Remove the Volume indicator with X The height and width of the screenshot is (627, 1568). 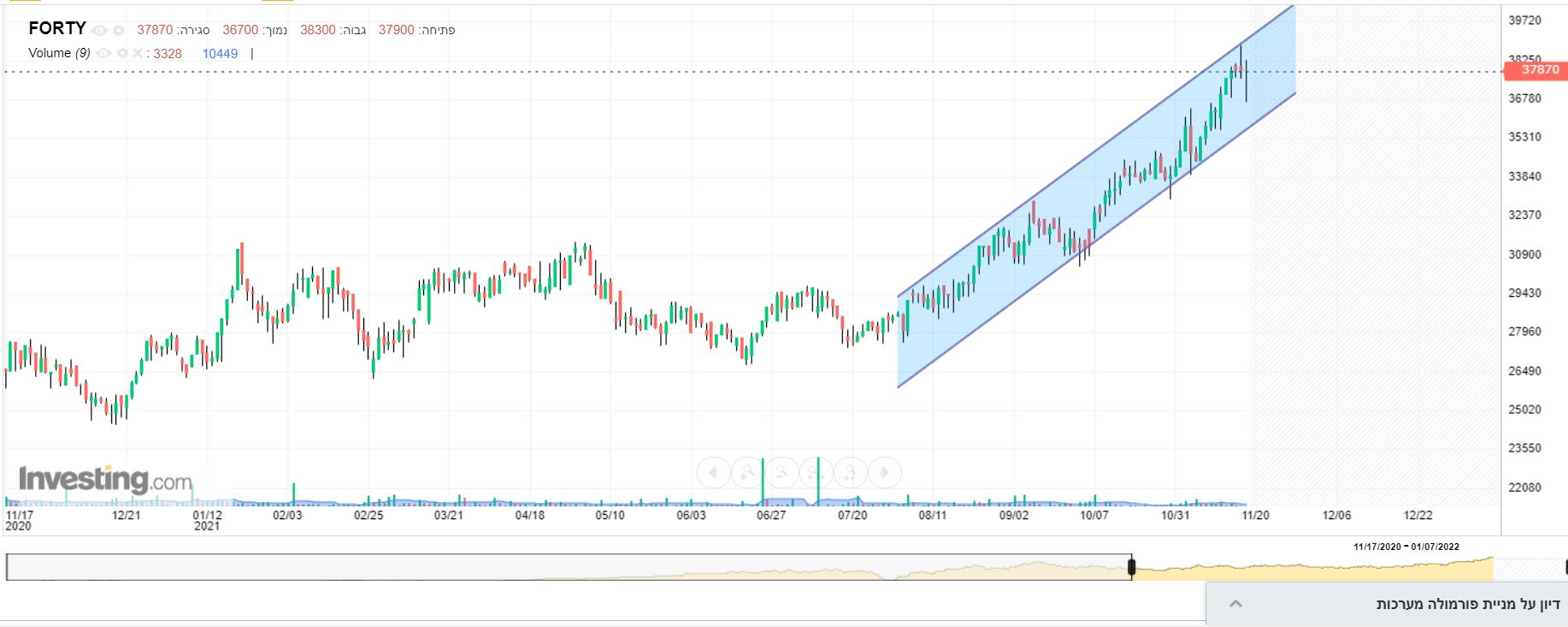138,53
